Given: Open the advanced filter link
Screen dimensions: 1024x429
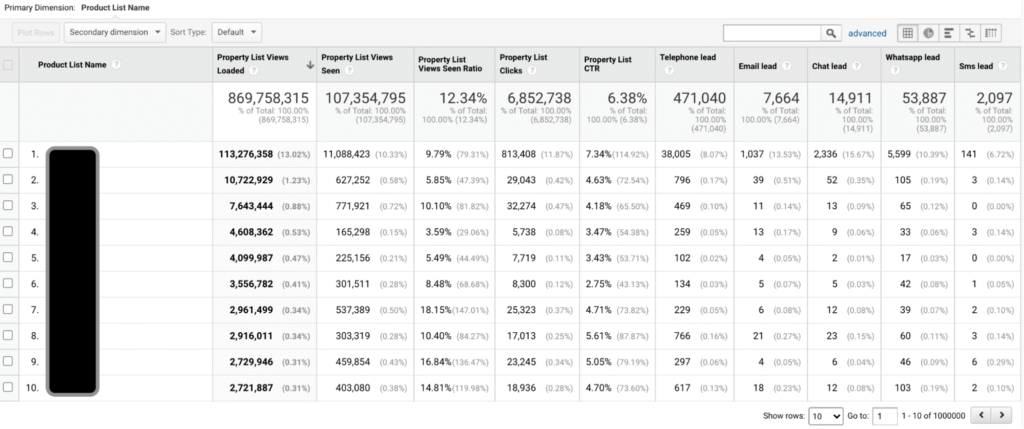Looking at the screenshot, I should (x=867, y=33).
